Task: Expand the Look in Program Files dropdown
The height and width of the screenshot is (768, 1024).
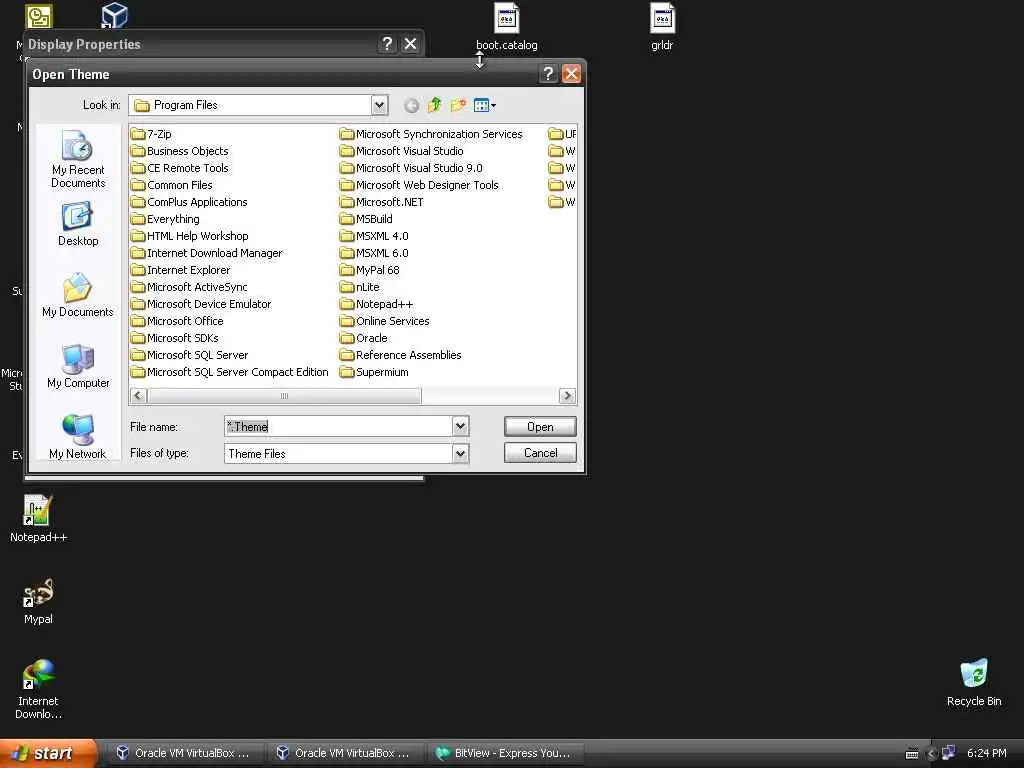Action: [x=379, y=105]
